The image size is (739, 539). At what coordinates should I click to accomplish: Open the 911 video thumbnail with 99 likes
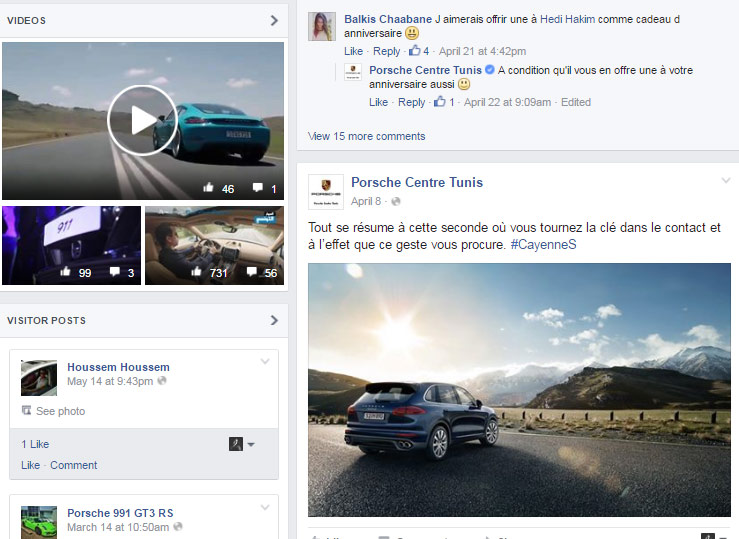71,245
